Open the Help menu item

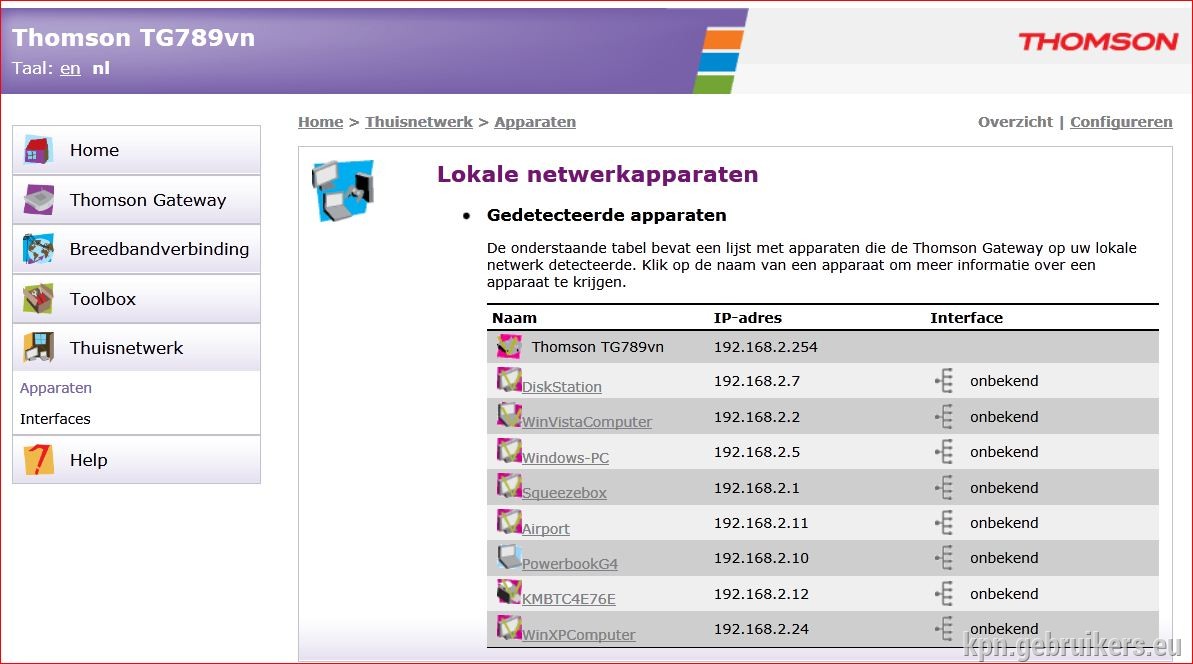pyautogui.click(x=136, y=459)
